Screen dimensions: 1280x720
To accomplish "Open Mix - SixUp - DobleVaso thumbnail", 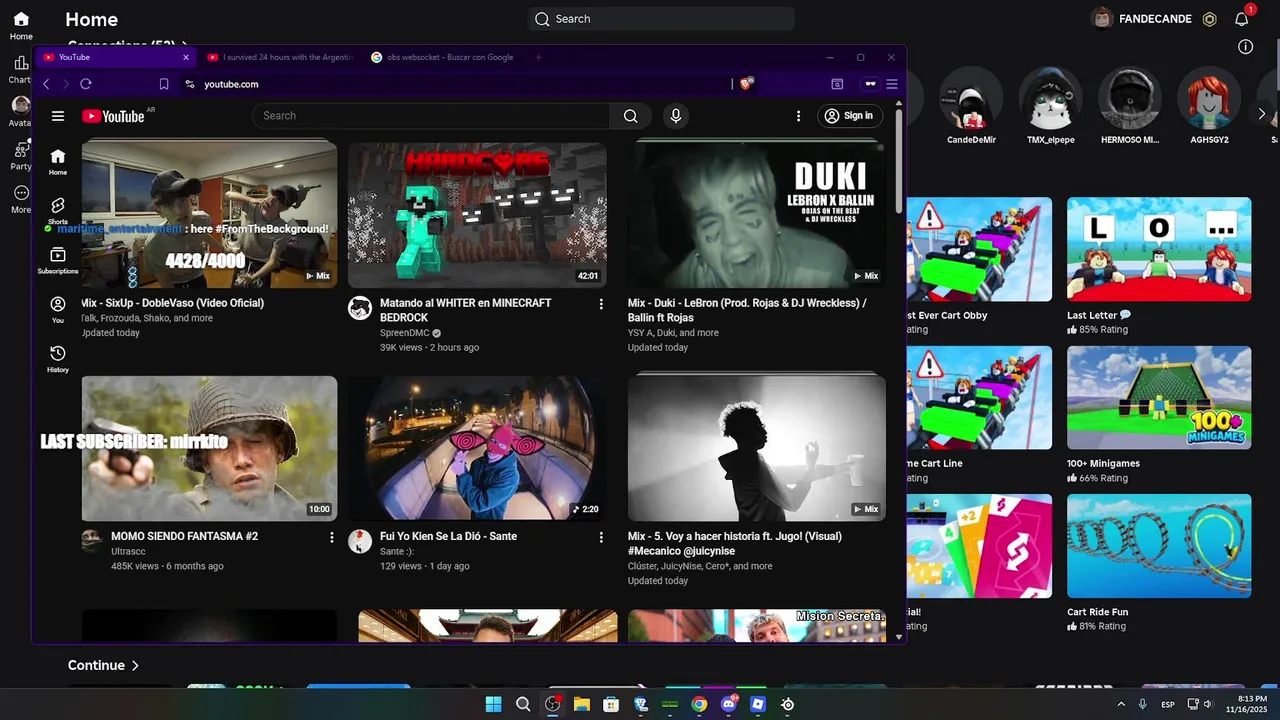I will [x=209, y=215].
